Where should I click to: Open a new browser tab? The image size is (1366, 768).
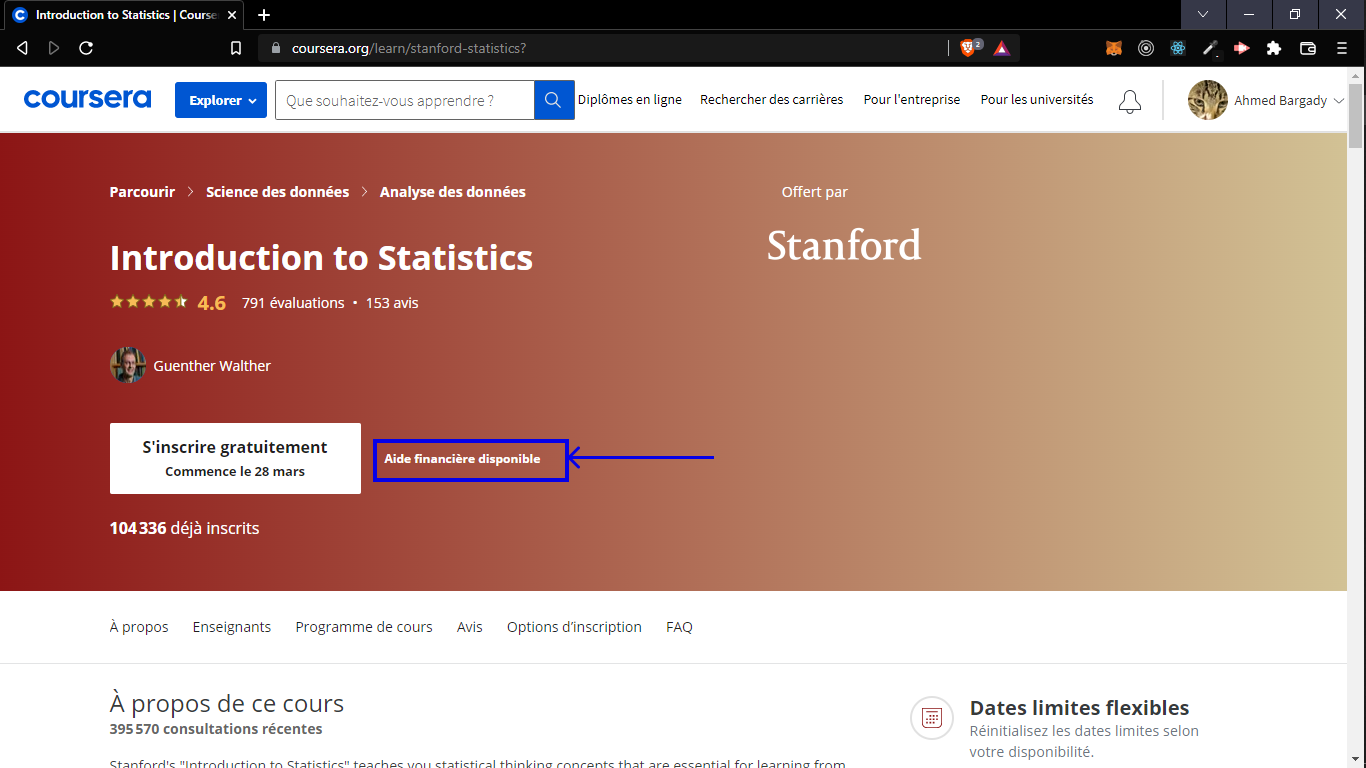tap(264, 15)
